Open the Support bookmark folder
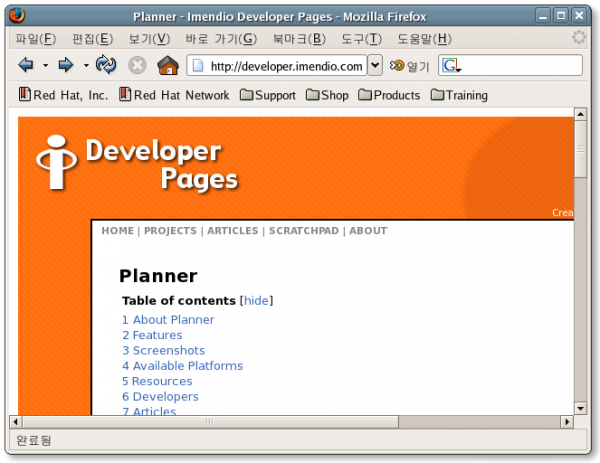 268,95
